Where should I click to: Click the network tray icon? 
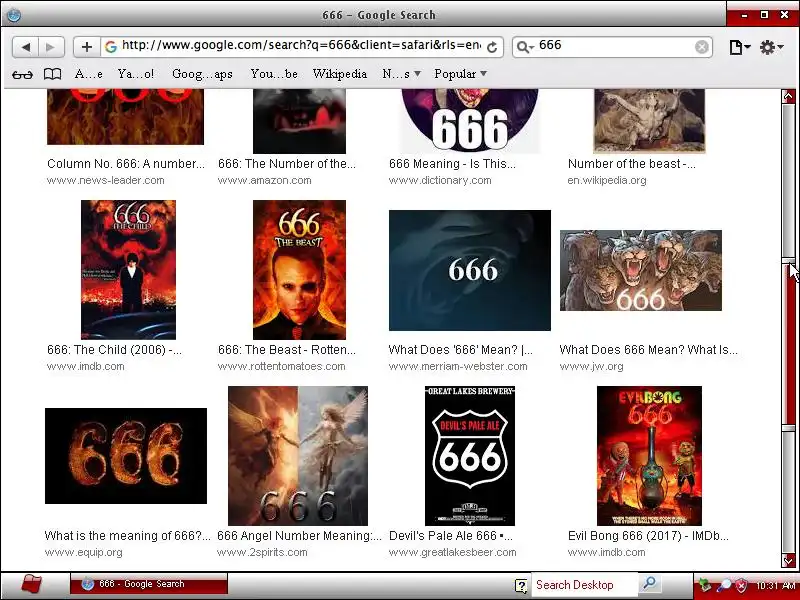coord(705,585)
